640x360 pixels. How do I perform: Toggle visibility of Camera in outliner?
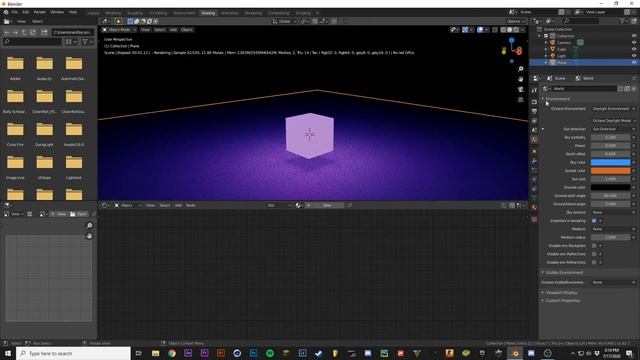tap(634, 42)
